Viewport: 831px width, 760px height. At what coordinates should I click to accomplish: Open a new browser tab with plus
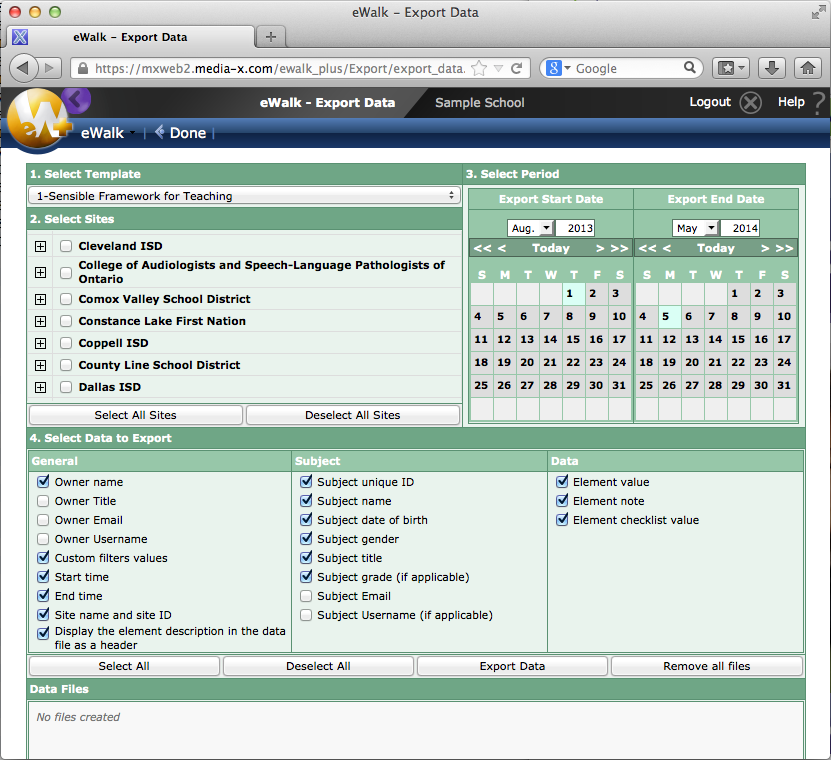(x=271, y=37)
